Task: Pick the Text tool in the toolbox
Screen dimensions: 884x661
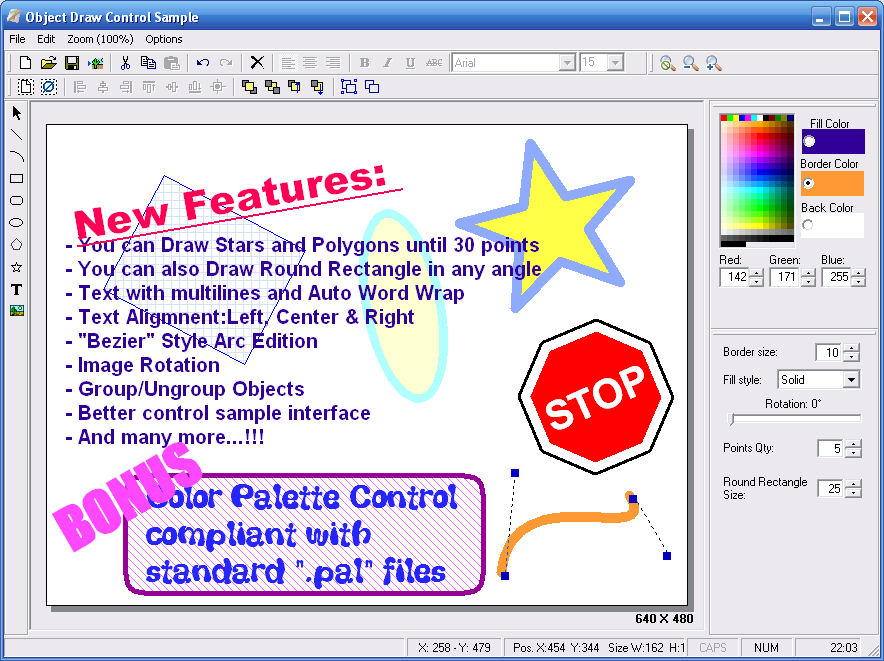Action: point(16,289)
